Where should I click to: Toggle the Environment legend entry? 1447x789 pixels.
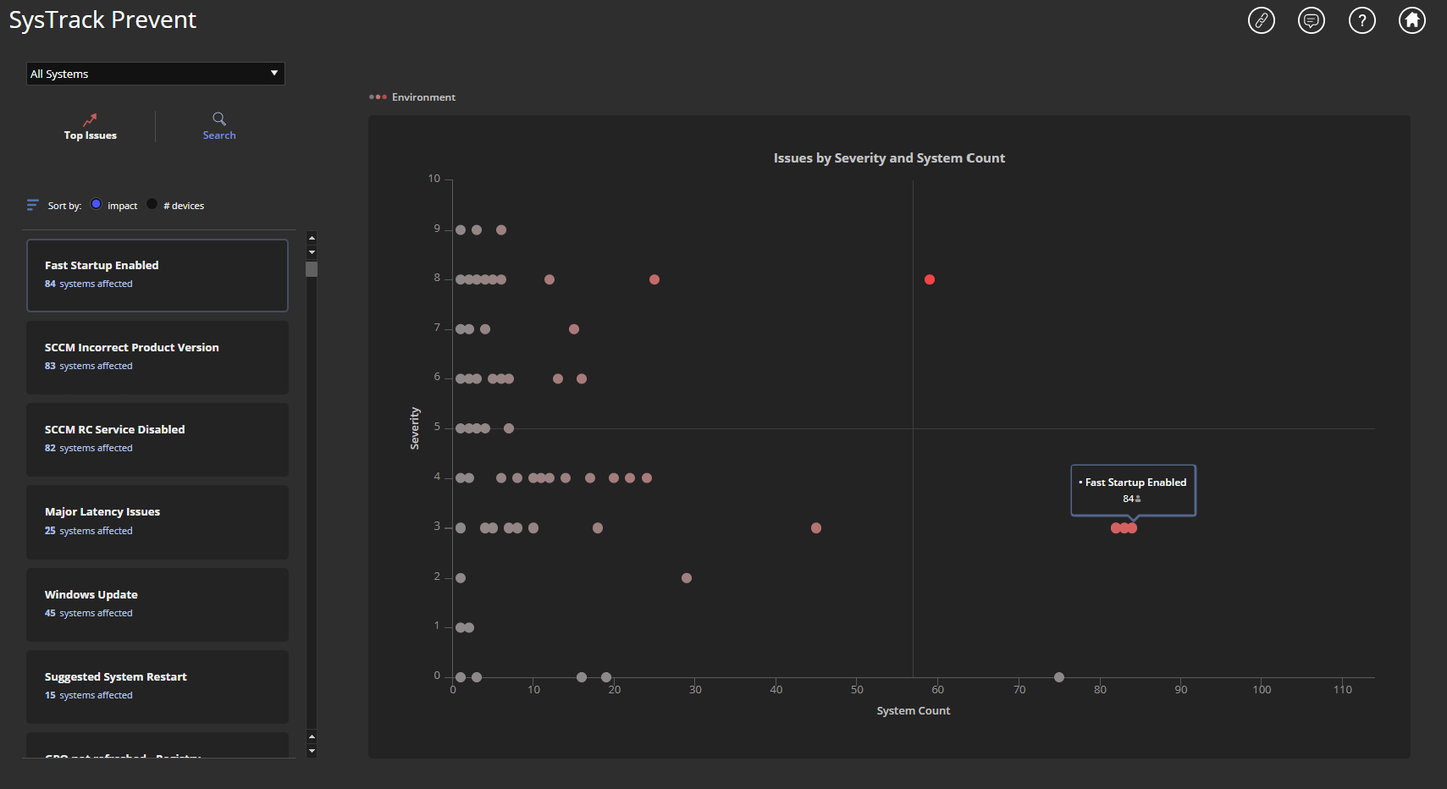[x=412, y=97]
